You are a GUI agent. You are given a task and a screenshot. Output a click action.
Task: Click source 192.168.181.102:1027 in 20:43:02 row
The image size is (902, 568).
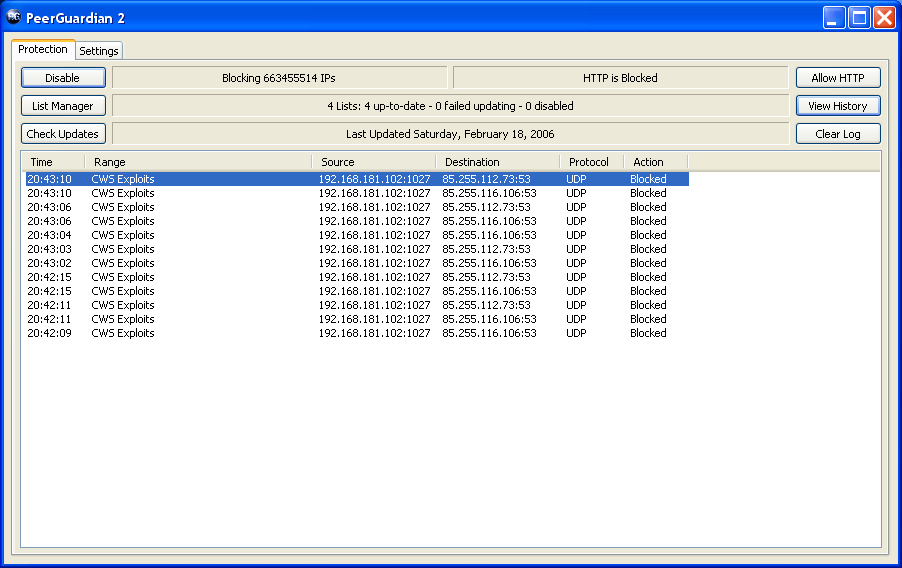(x=374, y=263)
